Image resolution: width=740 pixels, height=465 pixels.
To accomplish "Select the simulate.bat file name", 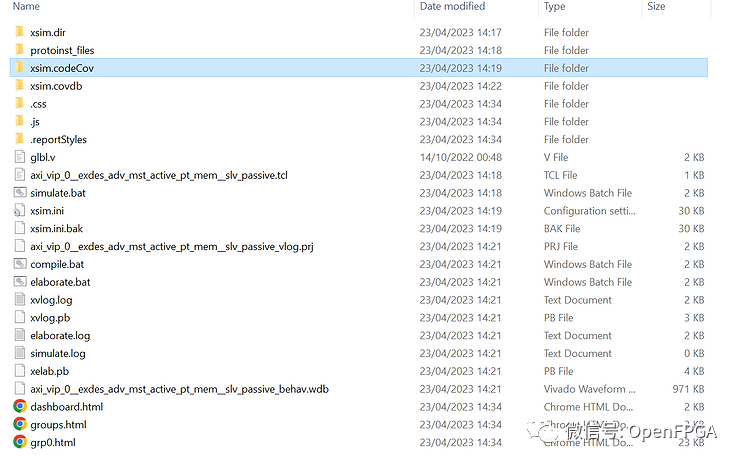I will click(58, 193).
